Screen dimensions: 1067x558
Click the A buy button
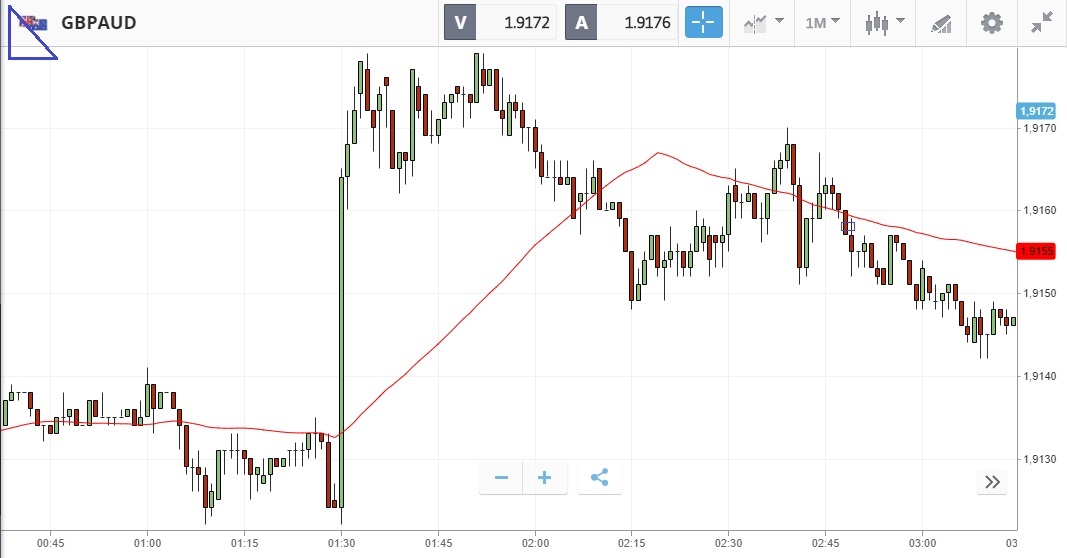tap(581, 22)
